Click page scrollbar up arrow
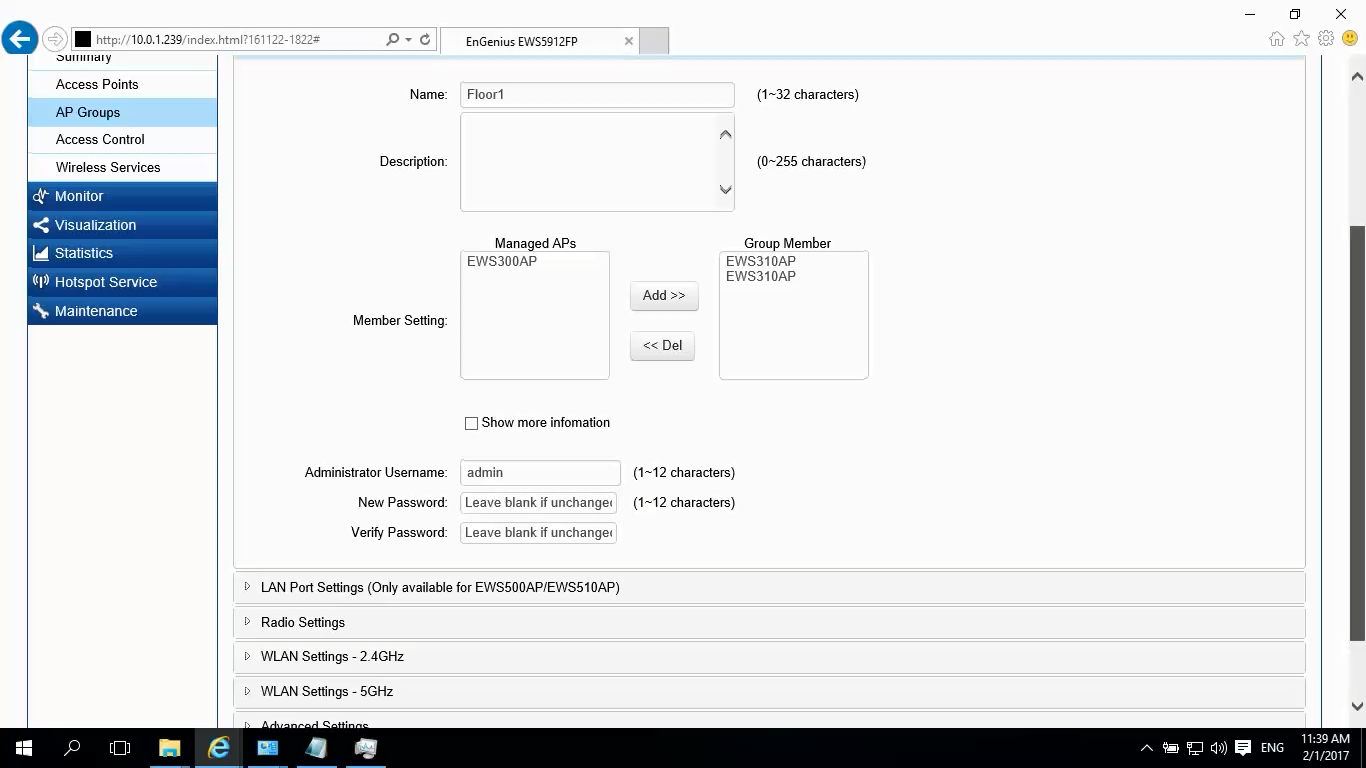 pos(1357,76)
